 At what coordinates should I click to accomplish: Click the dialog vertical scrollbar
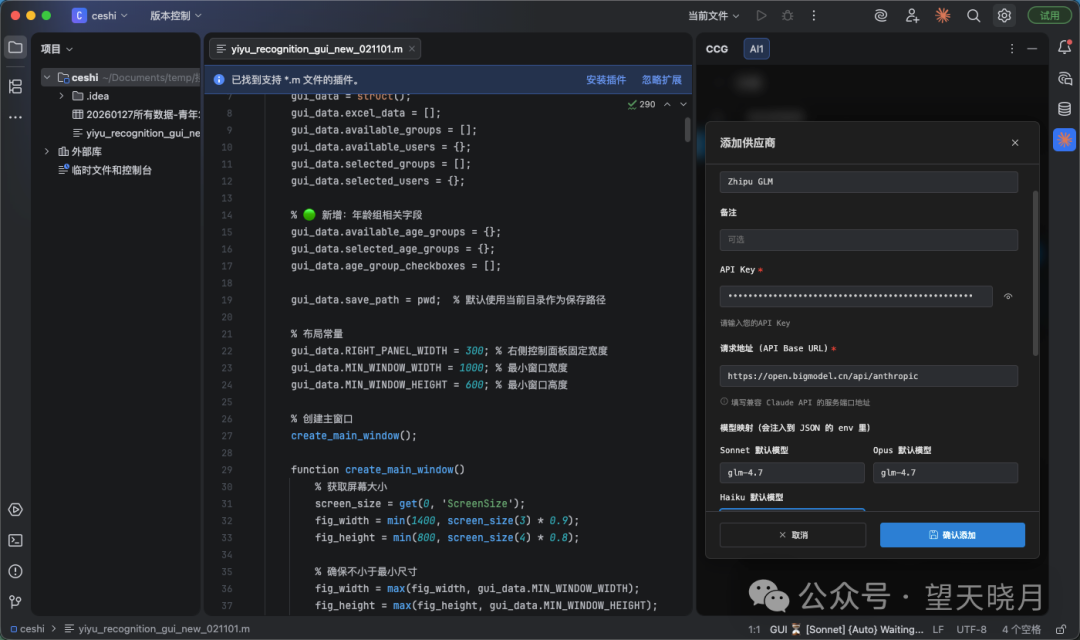coord(1035,273)
